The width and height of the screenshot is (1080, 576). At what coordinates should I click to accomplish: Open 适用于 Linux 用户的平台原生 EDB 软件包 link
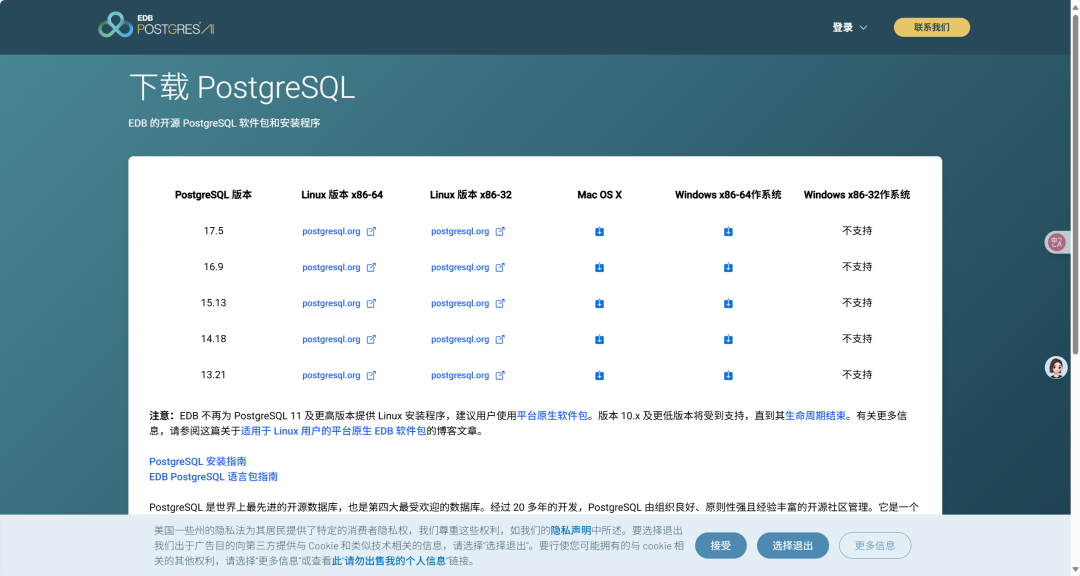(x=333, y=431)
